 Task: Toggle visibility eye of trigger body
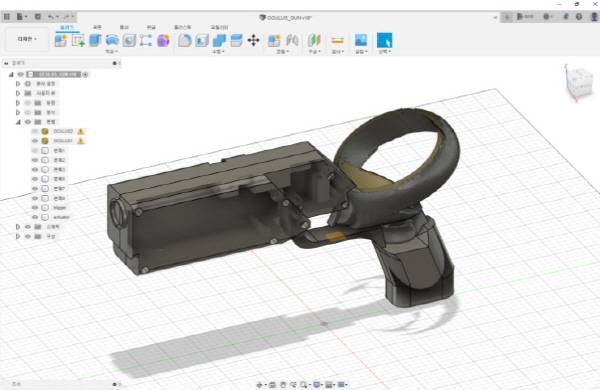pos(35,207)
